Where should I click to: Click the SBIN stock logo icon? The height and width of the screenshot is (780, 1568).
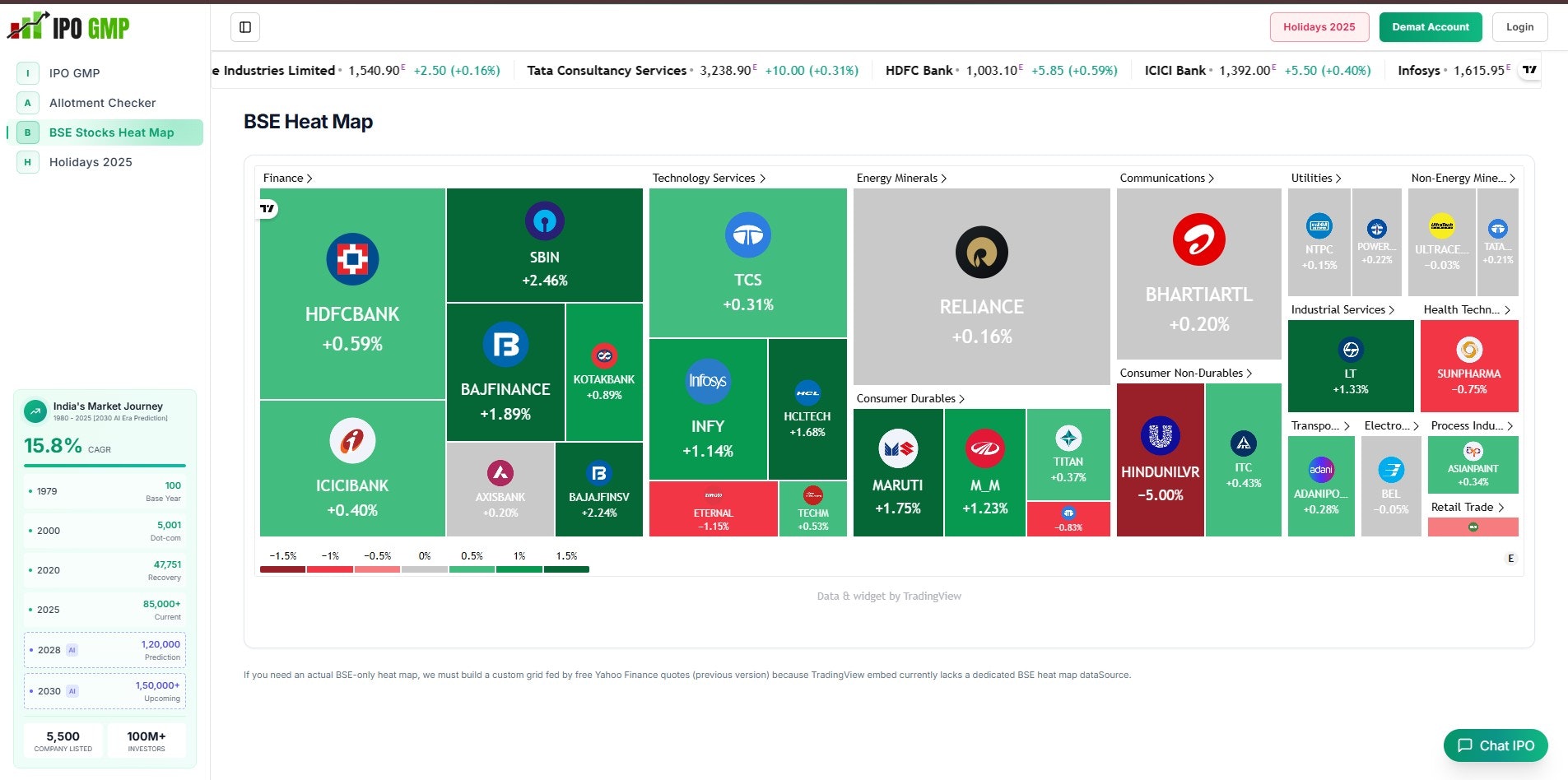pyautogui.click(x=544, y=221)
